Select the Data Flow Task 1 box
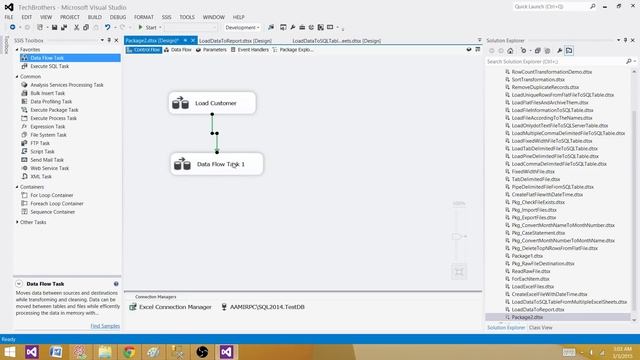640x360 pixels. click(217, 164)
